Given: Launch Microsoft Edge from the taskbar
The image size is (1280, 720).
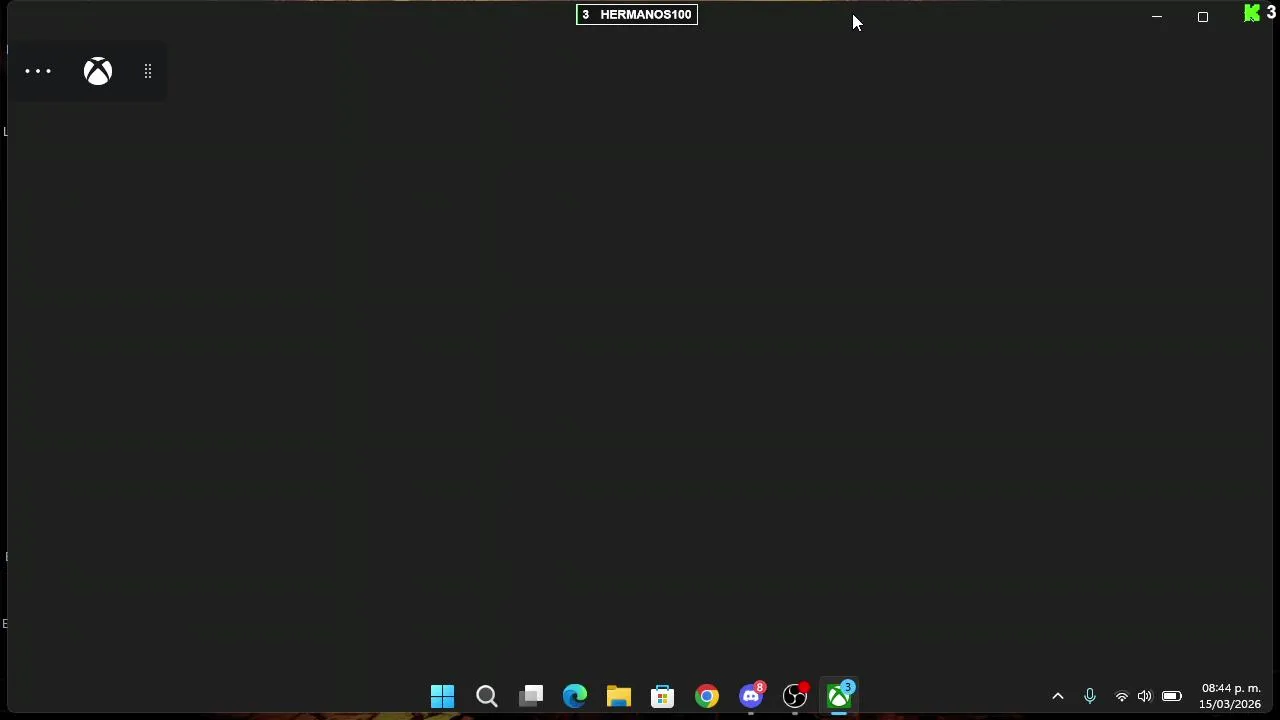Looking at the screenshot, I should pos(575,696).
